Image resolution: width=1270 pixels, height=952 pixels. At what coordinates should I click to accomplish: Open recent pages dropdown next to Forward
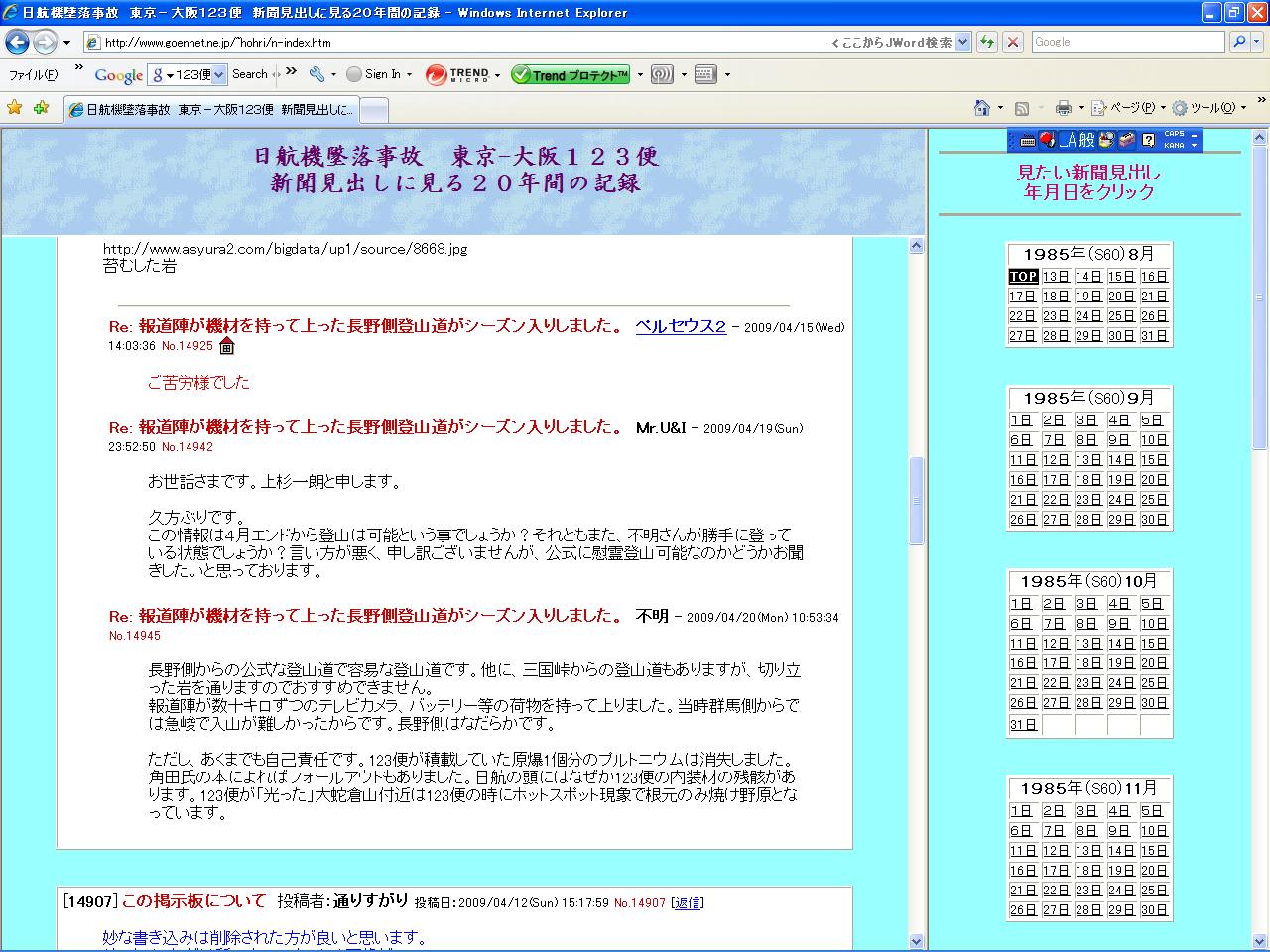coord(66,43)
